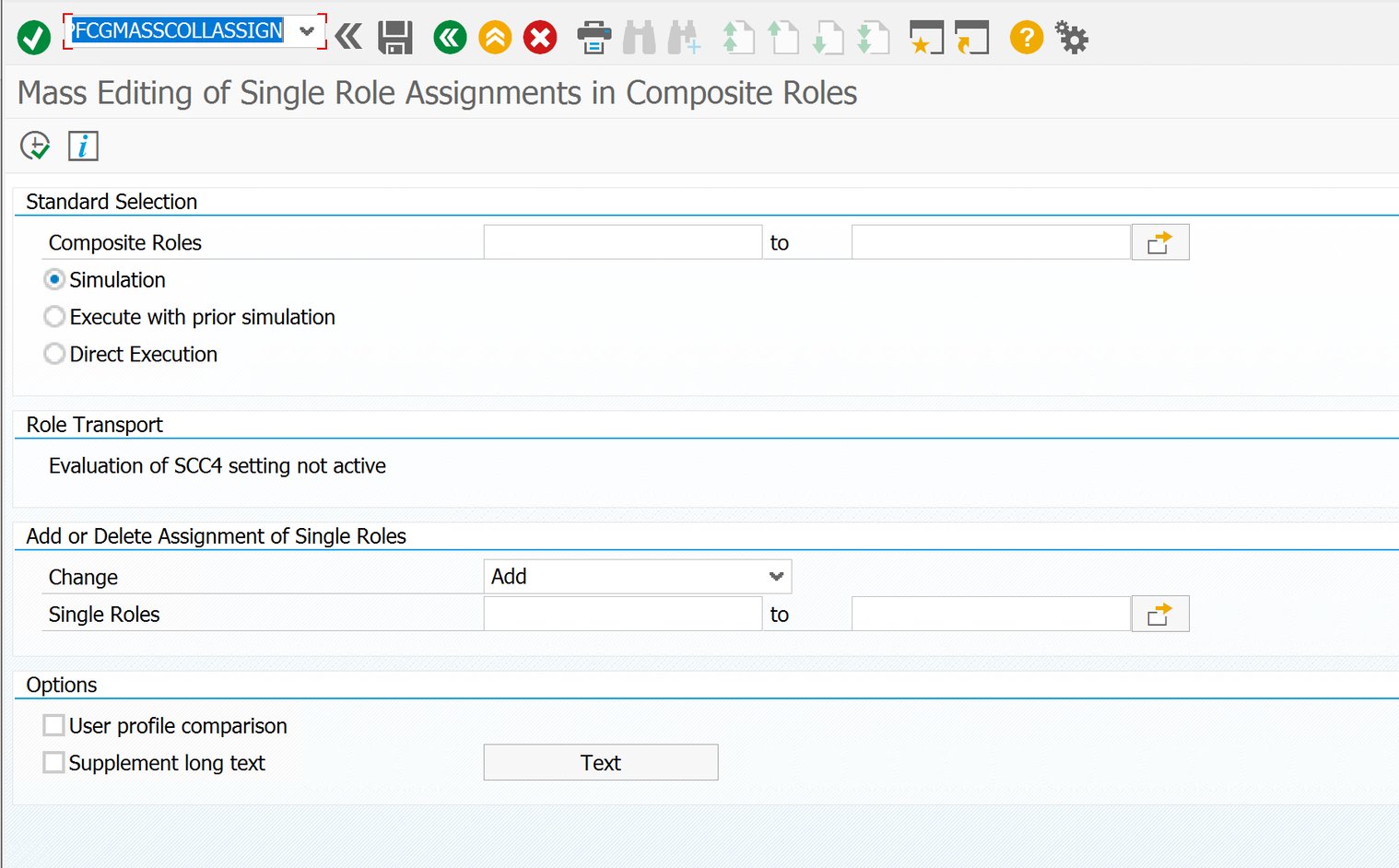Viewport: 1399px width, 868px height.
Task: Click the green Enter checkmark
Action: point(33,38)
